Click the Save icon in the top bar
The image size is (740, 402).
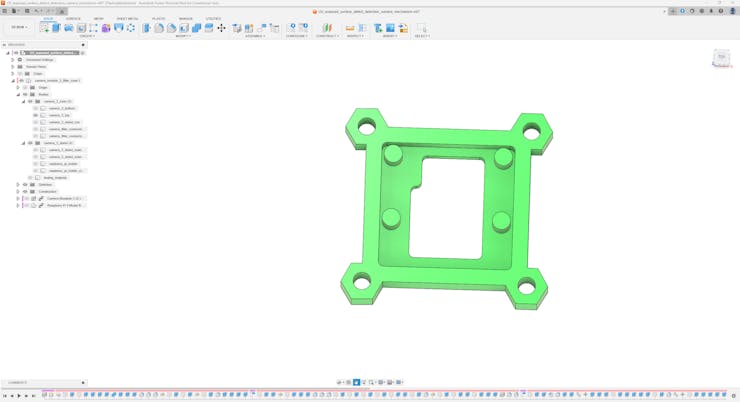[x=27, y=11]
